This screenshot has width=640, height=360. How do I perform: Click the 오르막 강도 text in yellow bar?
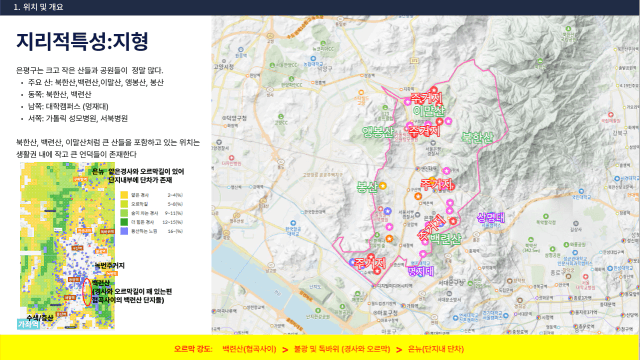coord(193,349)
